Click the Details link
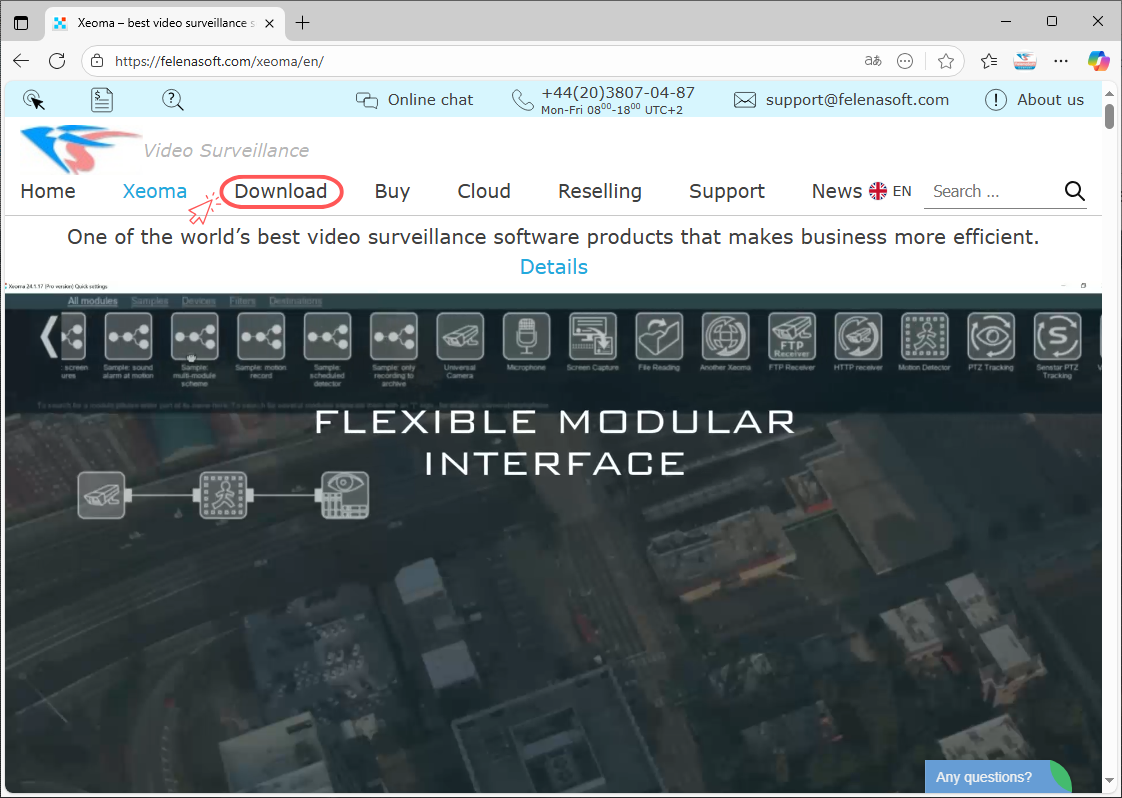Image resolution: width=1122 pixels, height=798 pixels. point(553,266)
